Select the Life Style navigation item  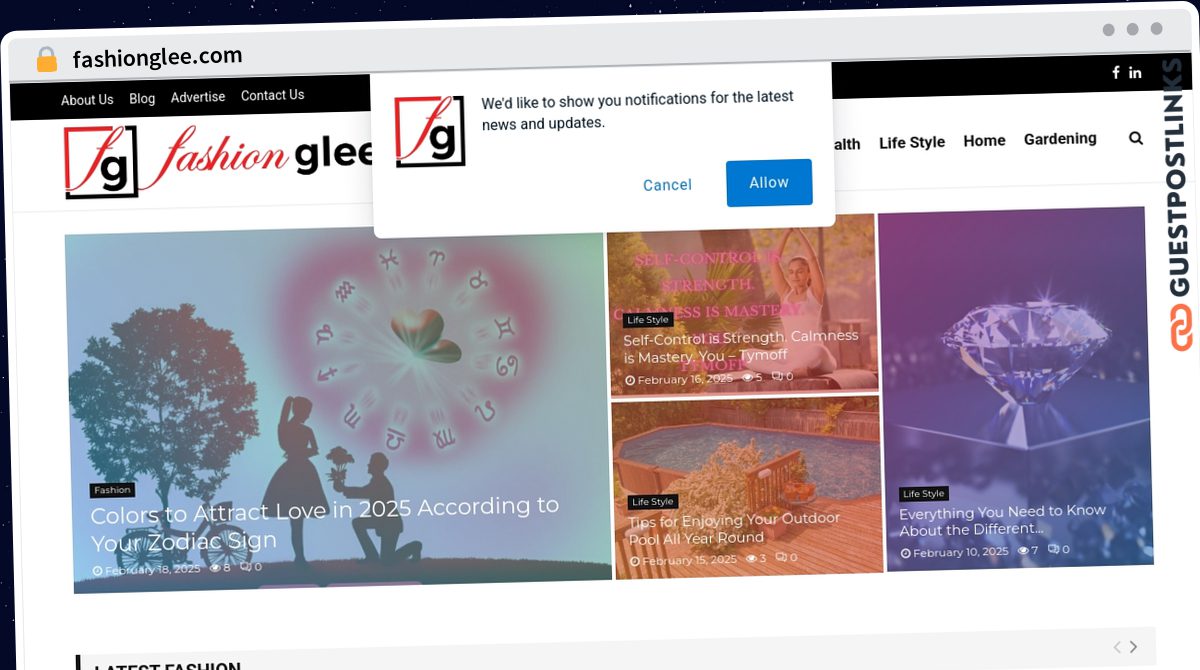click(912, 143)
